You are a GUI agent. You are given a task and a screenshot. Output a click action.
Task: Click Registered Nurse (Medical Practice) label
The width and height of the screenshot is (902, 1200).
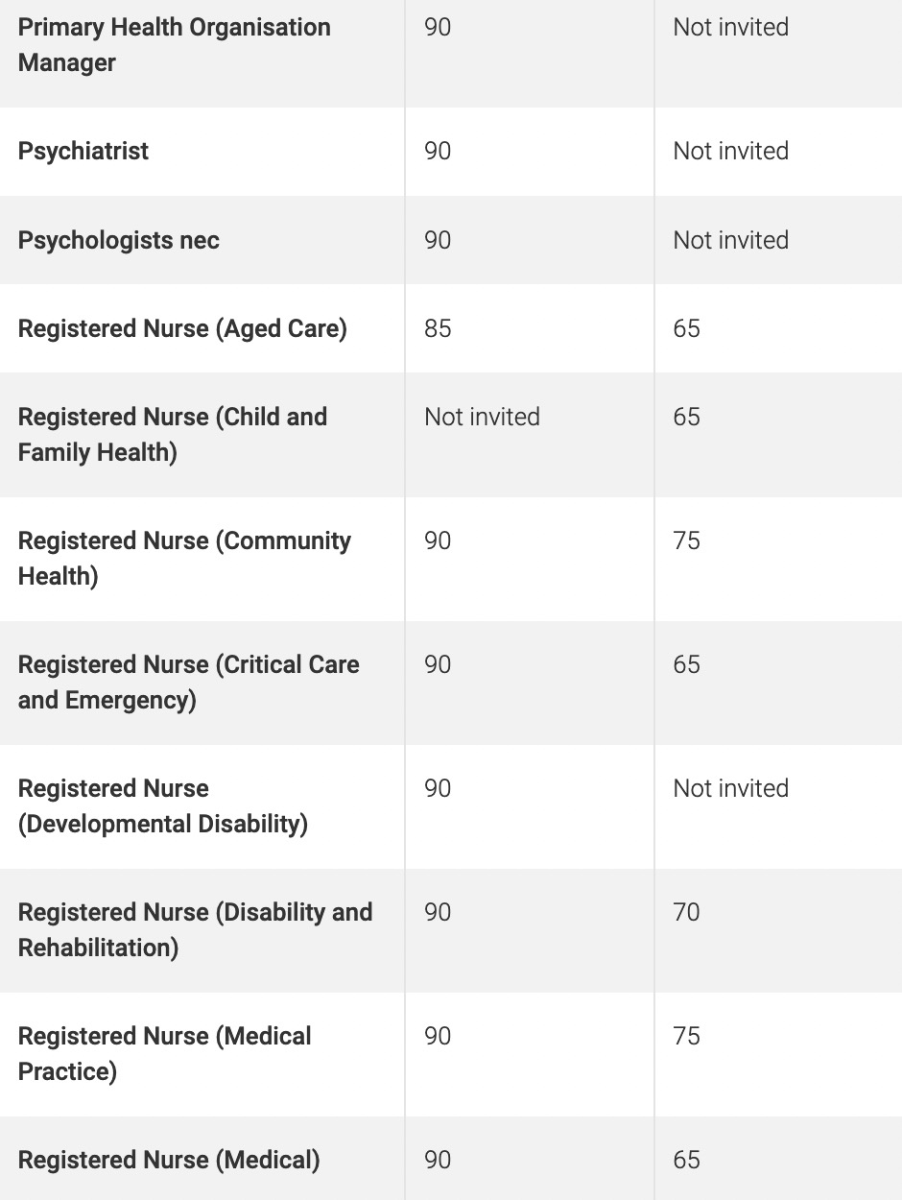(164, 1053)
